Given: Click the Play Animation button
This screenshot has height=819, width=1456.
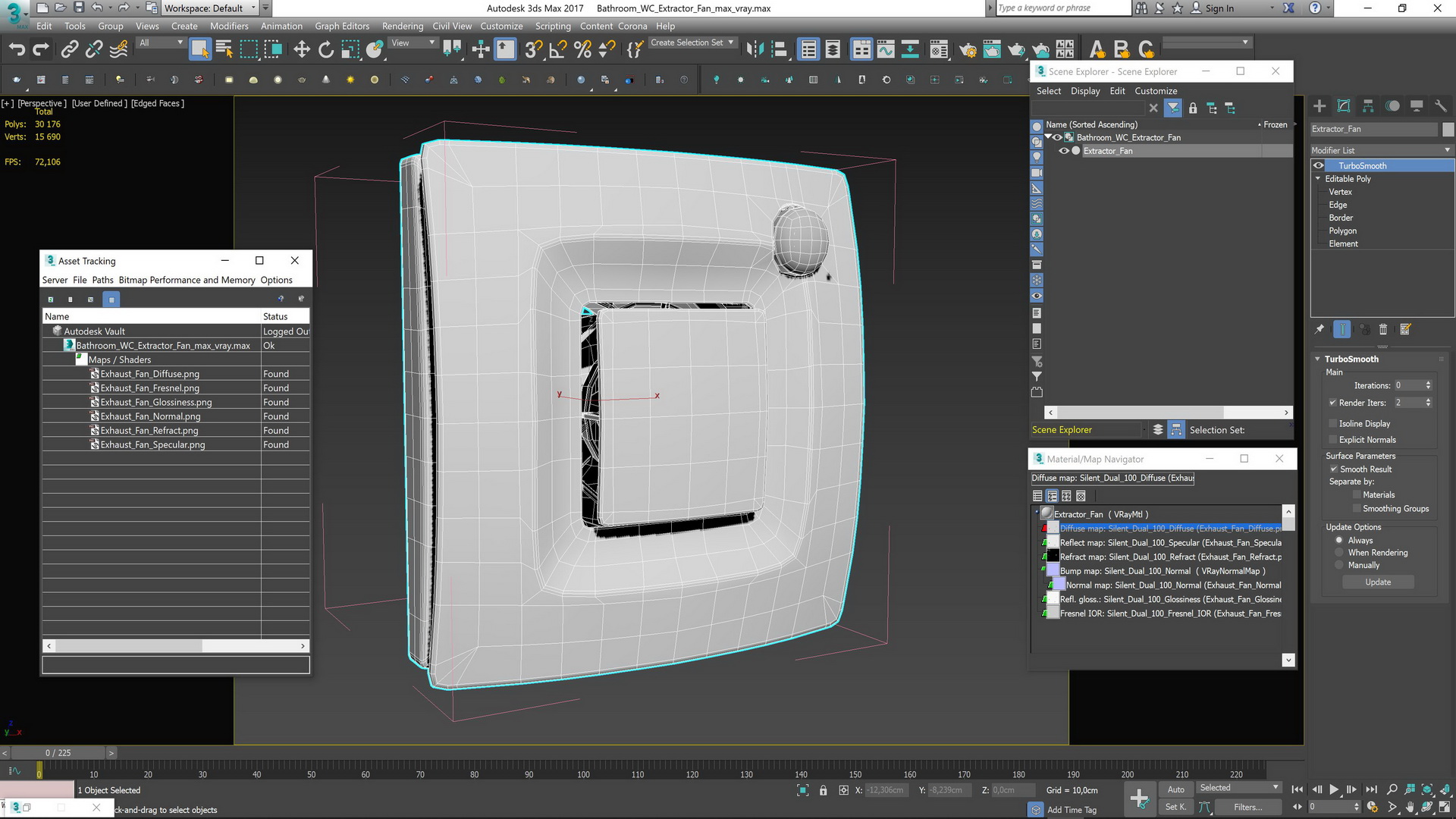Looking at the screenshot, I should click(1334, 789).
